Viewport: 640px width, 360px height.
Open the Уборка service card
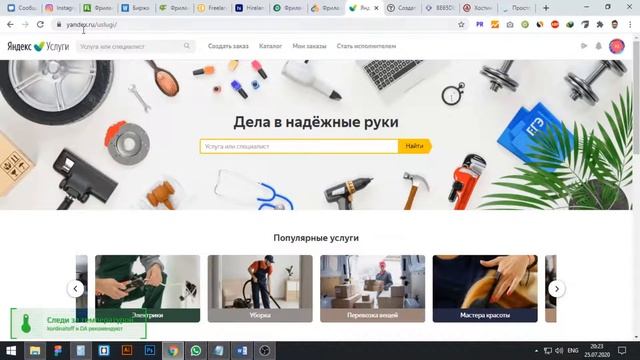point(260,289)
